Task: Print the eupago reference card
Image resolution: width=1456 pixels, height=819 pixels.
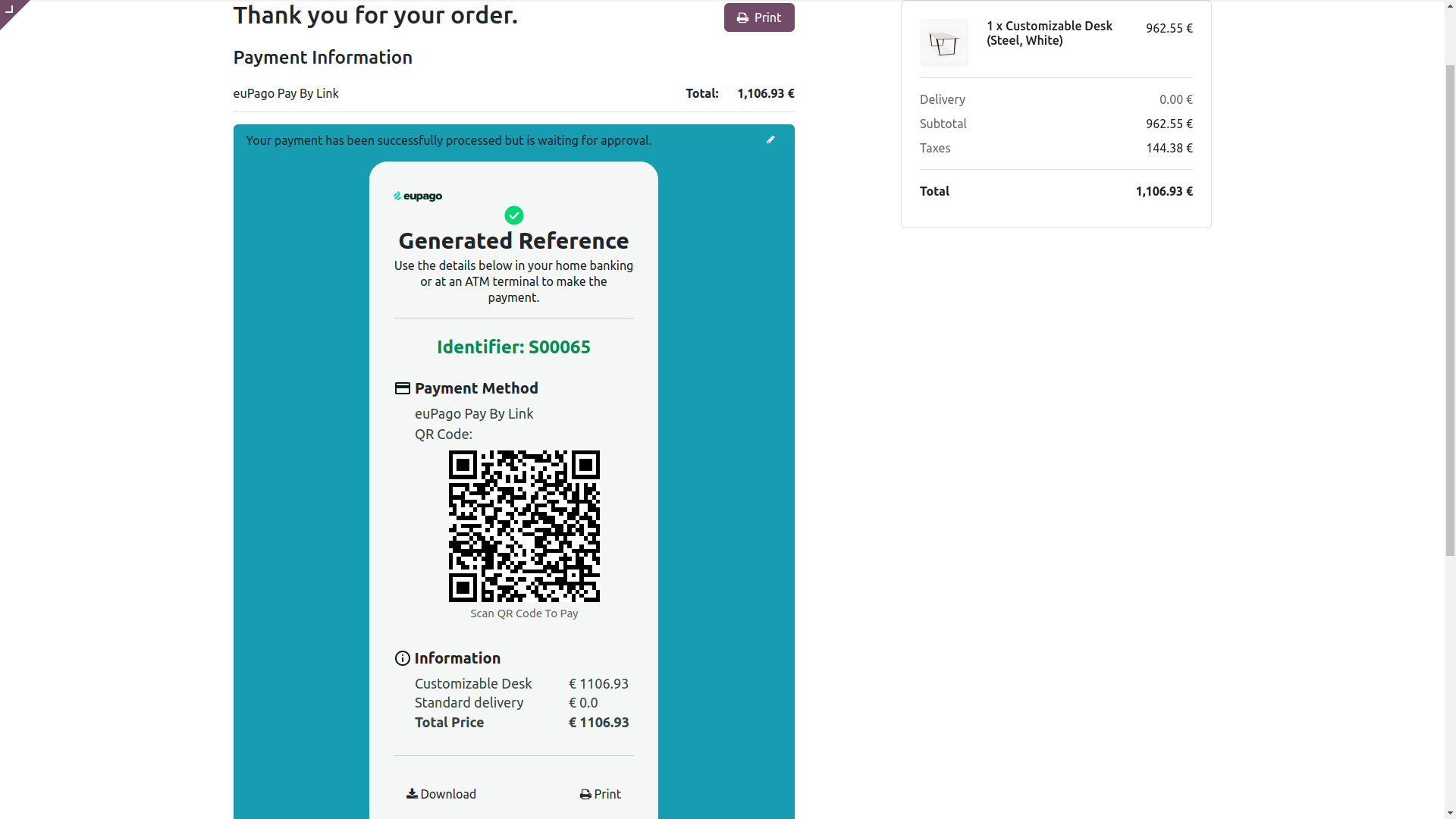Action: click(601, 794)
